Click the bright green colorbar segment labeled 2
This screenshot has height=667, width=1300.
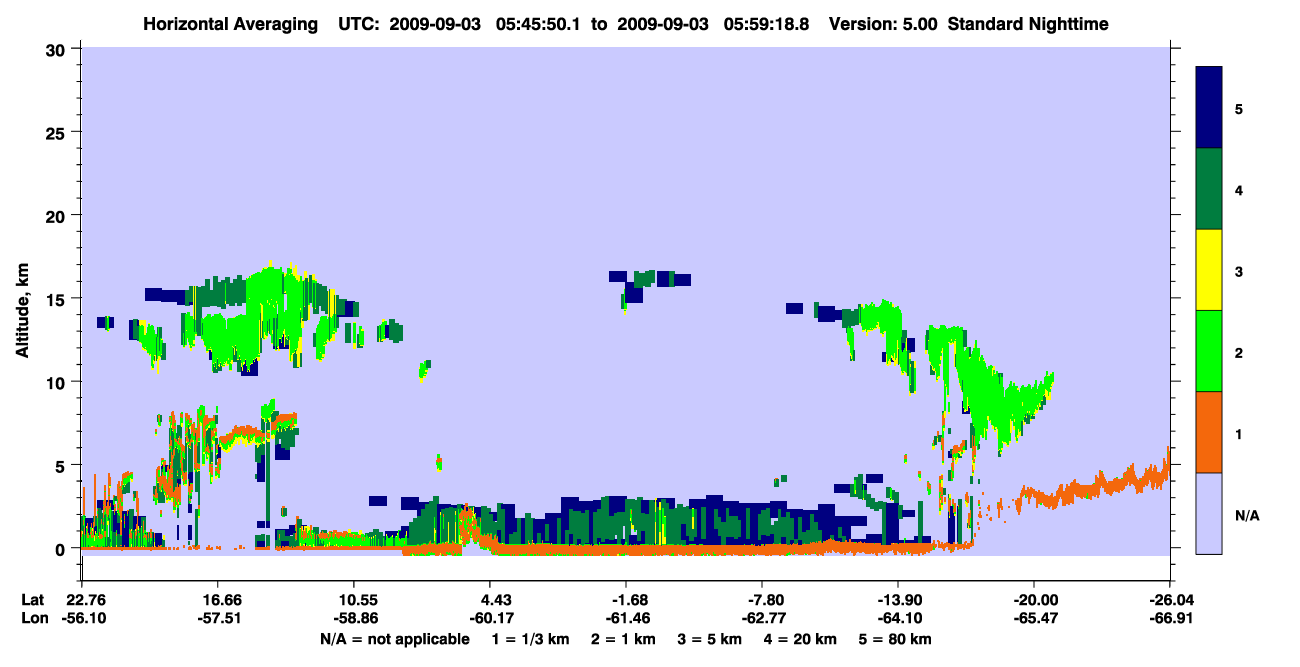click(x=1209, y=351)
